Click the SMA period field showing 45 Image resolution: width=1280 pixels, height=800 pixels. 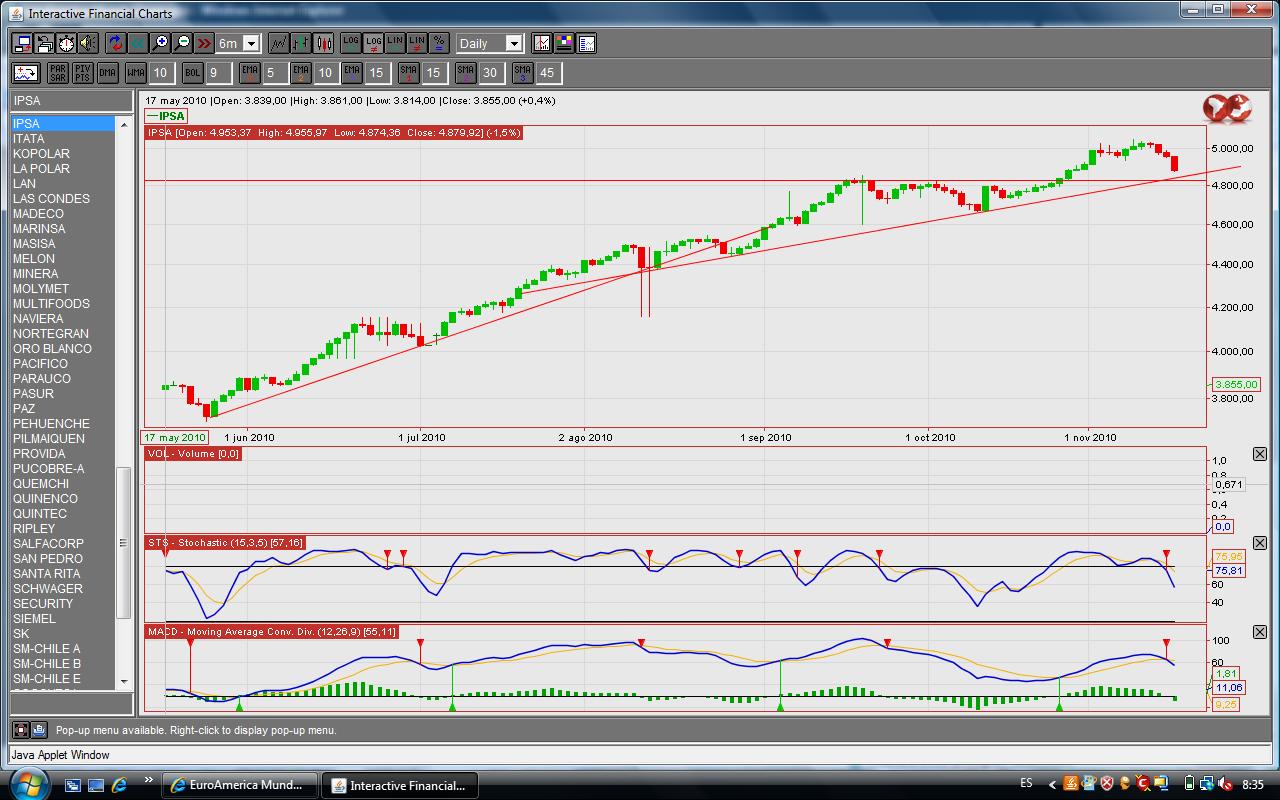click(x=547, y=73)
